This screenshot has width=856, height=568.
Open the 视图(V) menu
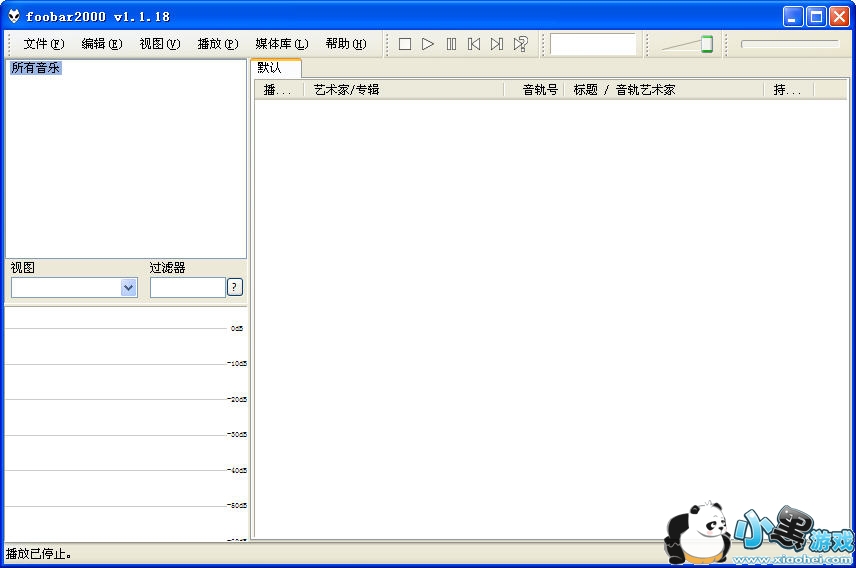(x=159, y=44)
